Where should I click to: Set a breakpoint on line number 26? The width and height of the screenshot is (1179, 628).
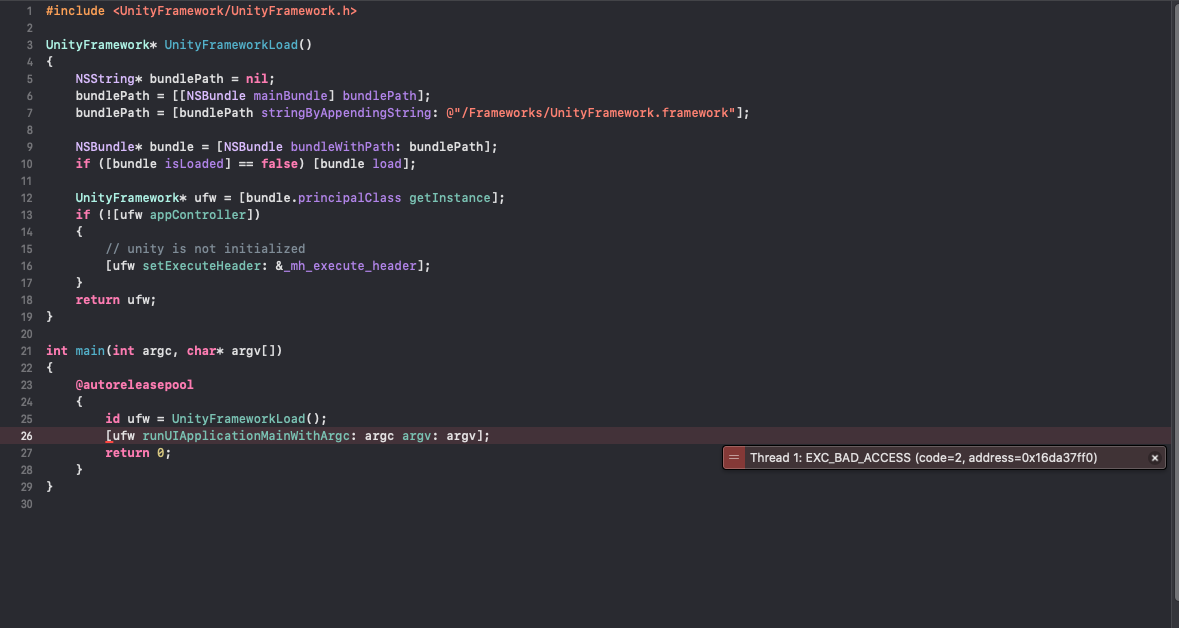[x=26, y=436]
